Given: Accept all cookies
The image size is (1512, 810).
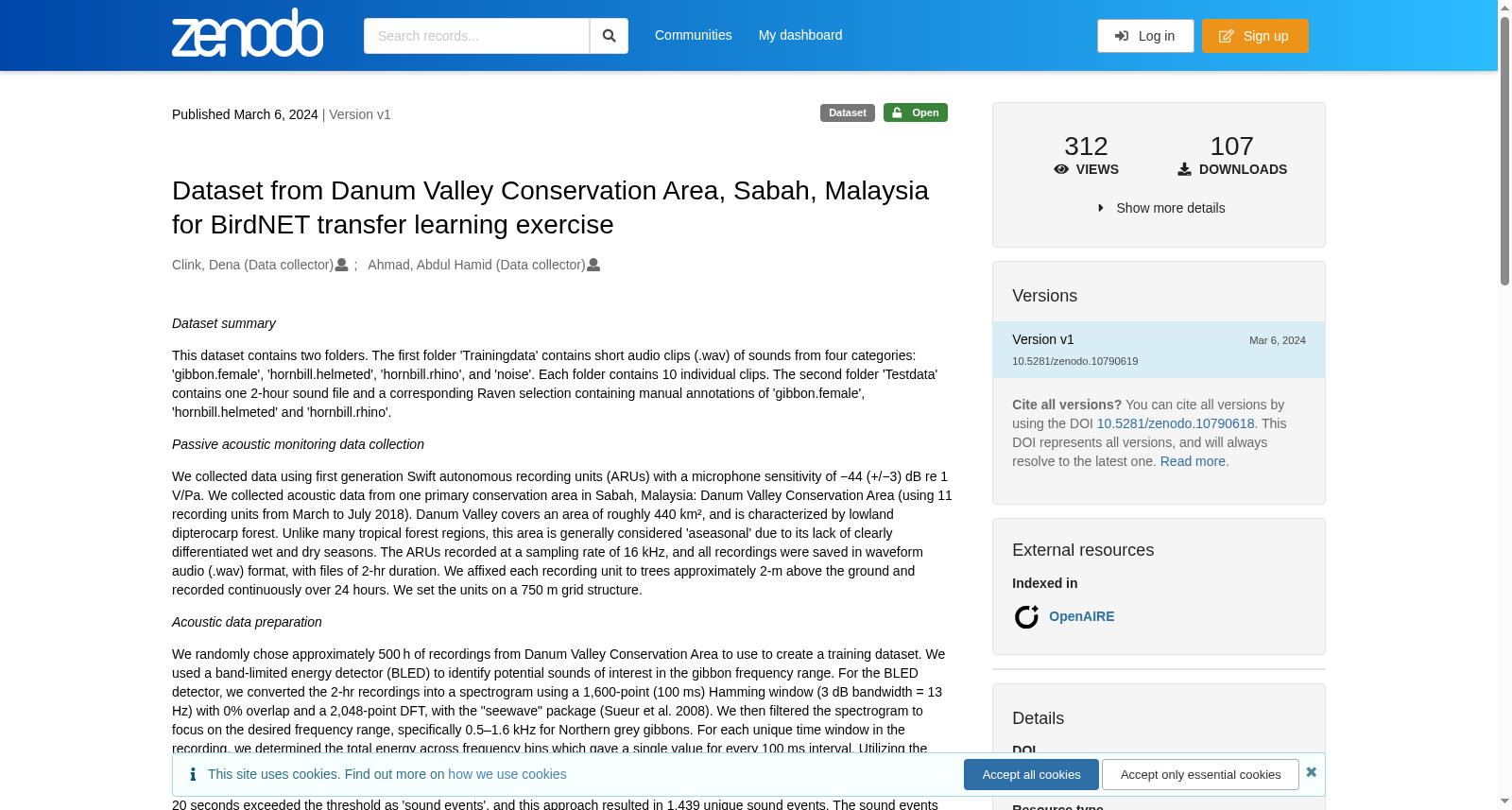Looking at the screenshot, I should [x=1031, y=775].
